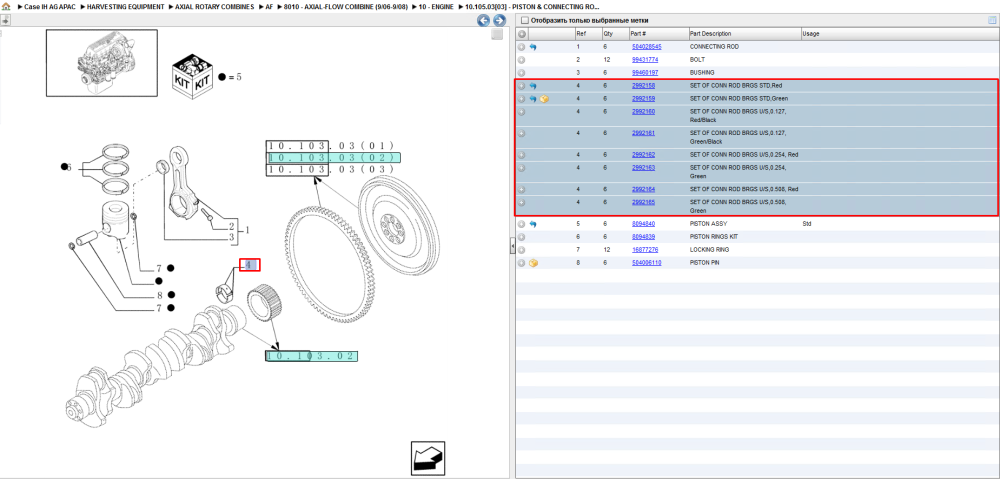The height and width of the screenshot is (479, 1000).
Task: Add BOLT row via its circle icon
Action: 521,60
